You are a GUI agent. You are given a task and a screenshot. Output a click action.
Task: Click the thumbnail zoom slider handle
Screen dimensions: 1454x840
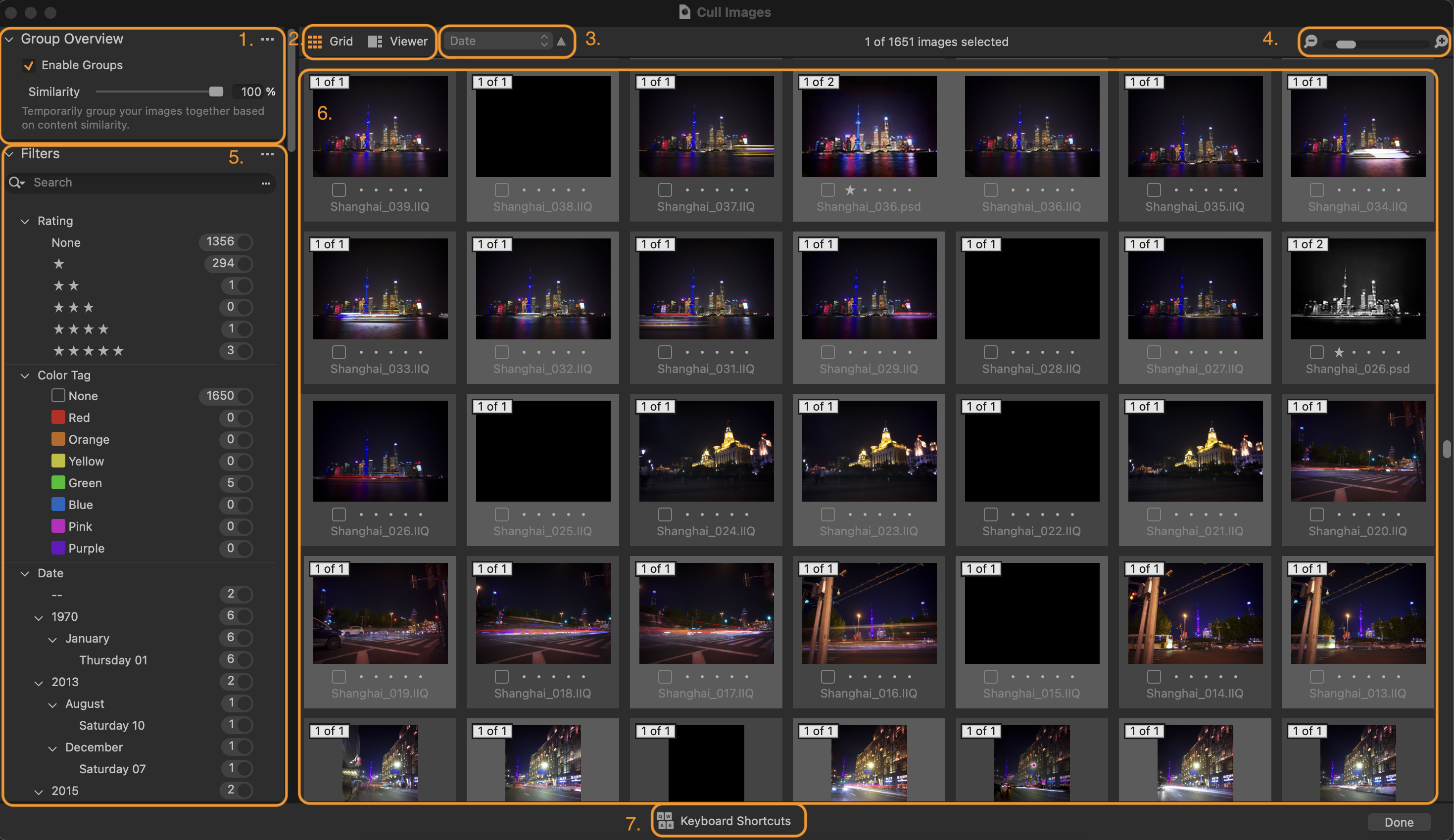coord(1346,45)
